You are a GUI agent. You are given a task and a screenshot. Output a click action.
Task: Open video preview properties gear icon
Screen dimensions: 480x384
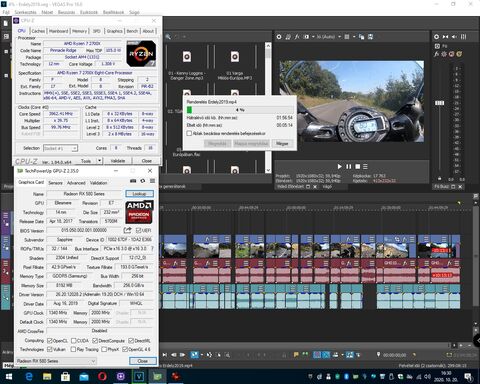(x=279, y=37)
